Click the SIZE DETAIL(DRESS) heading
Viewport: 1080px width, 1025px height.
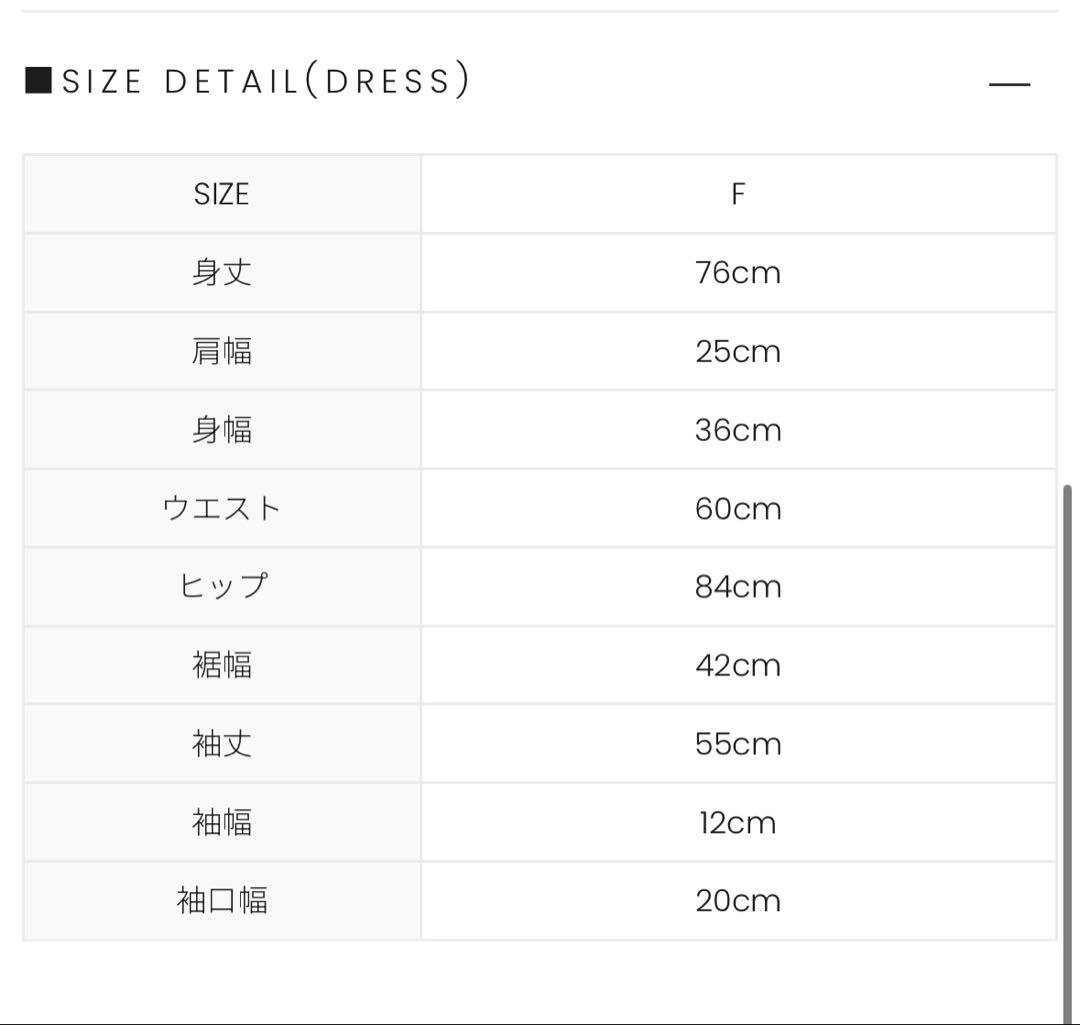pyautogui.click(x=265, y=81)
